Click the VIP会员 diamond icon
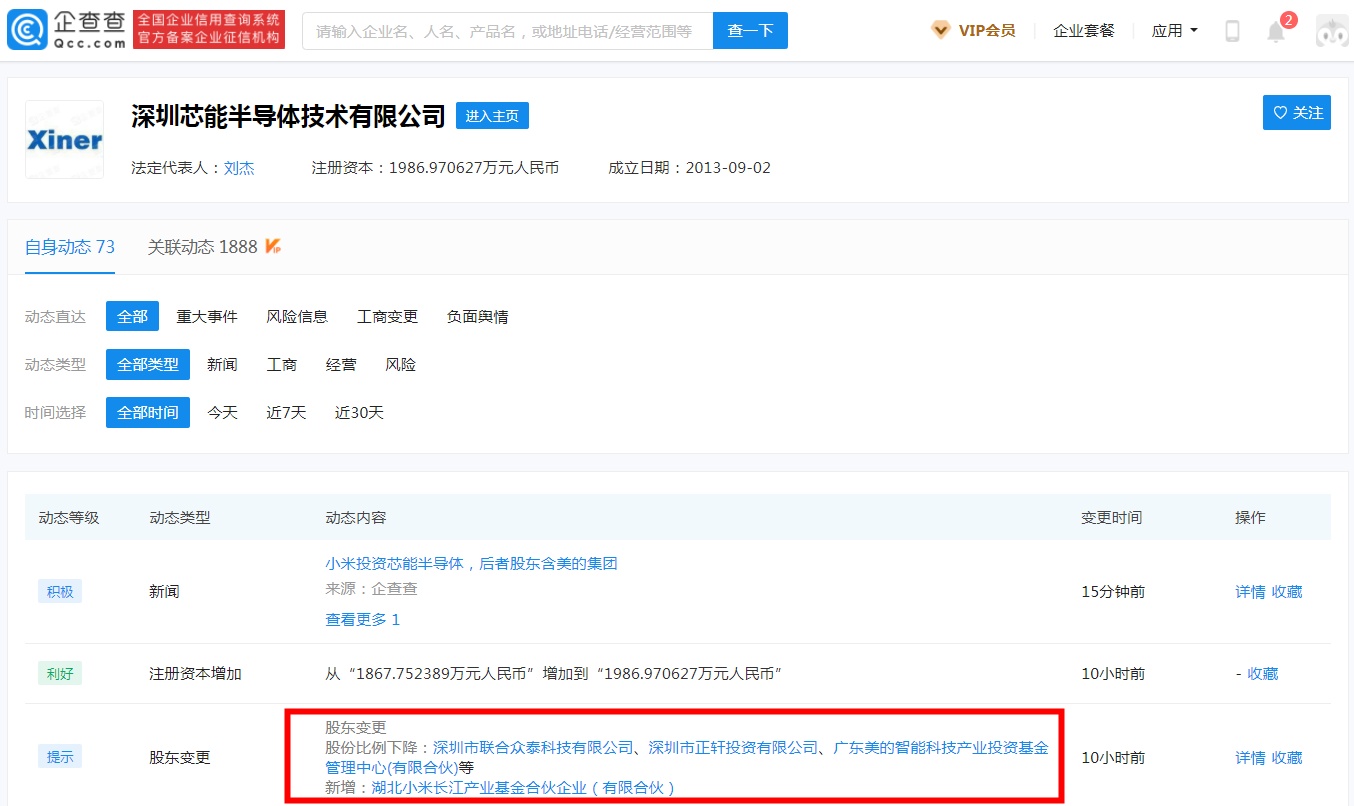The height and width of the screenshot is (806, 1354). (x=940, y=30)
